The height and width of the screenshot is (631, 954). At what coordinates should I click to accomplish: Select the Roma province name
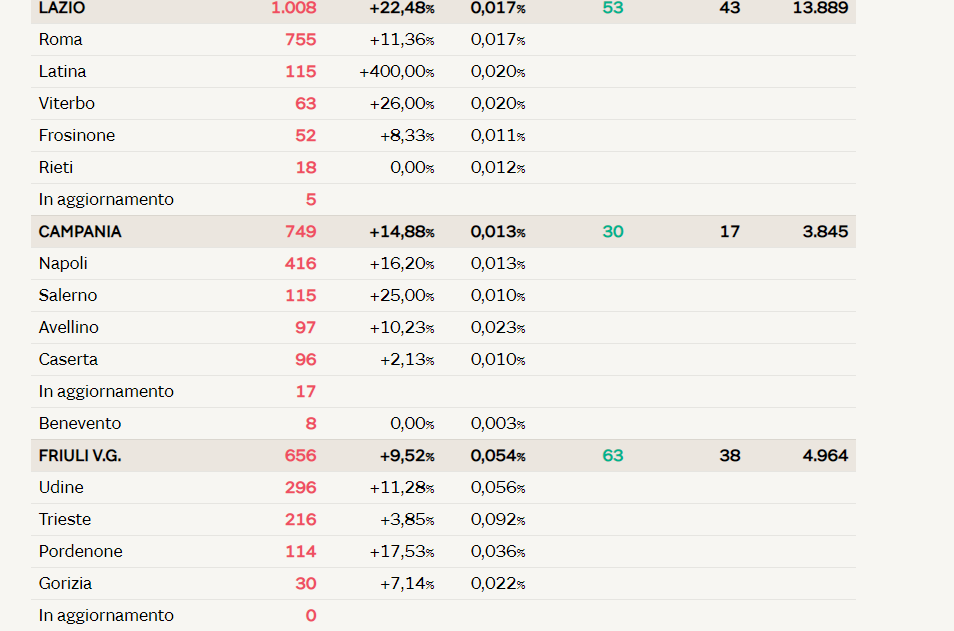click(x=60, y=40)
